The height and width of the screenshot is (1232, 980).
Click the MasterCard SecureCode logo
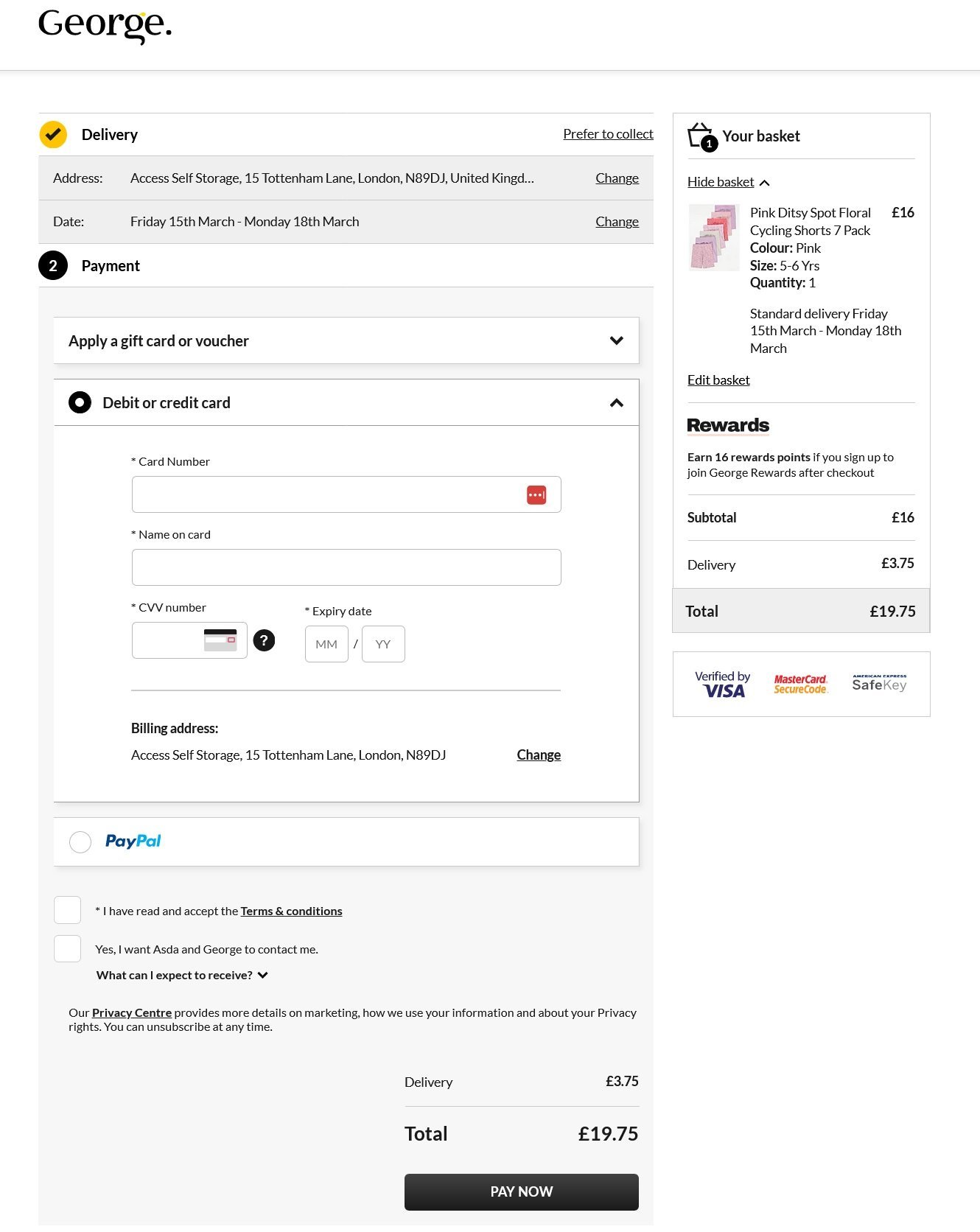tap(801, 684)
